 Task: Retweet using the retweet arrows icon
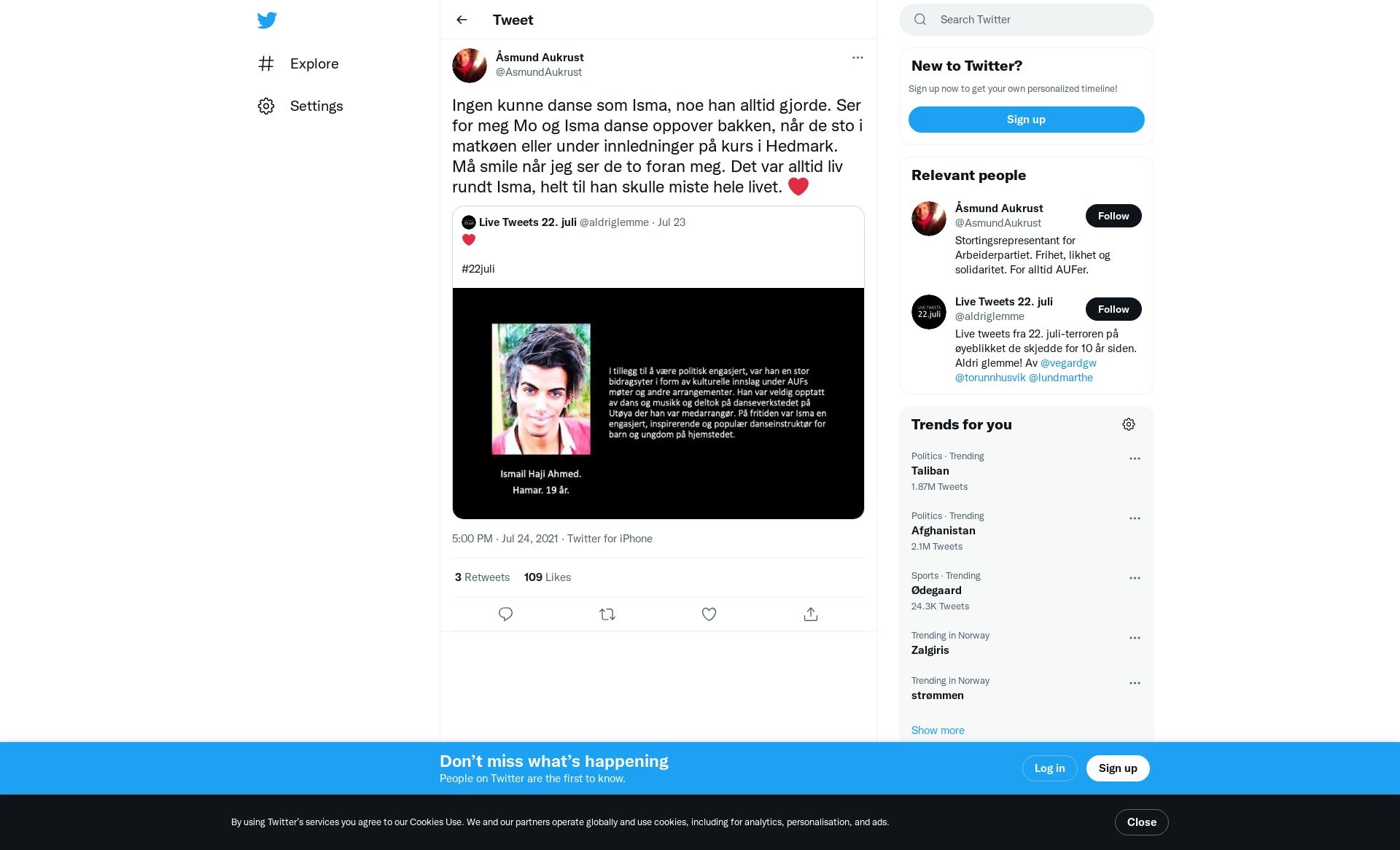pos(607,615)
